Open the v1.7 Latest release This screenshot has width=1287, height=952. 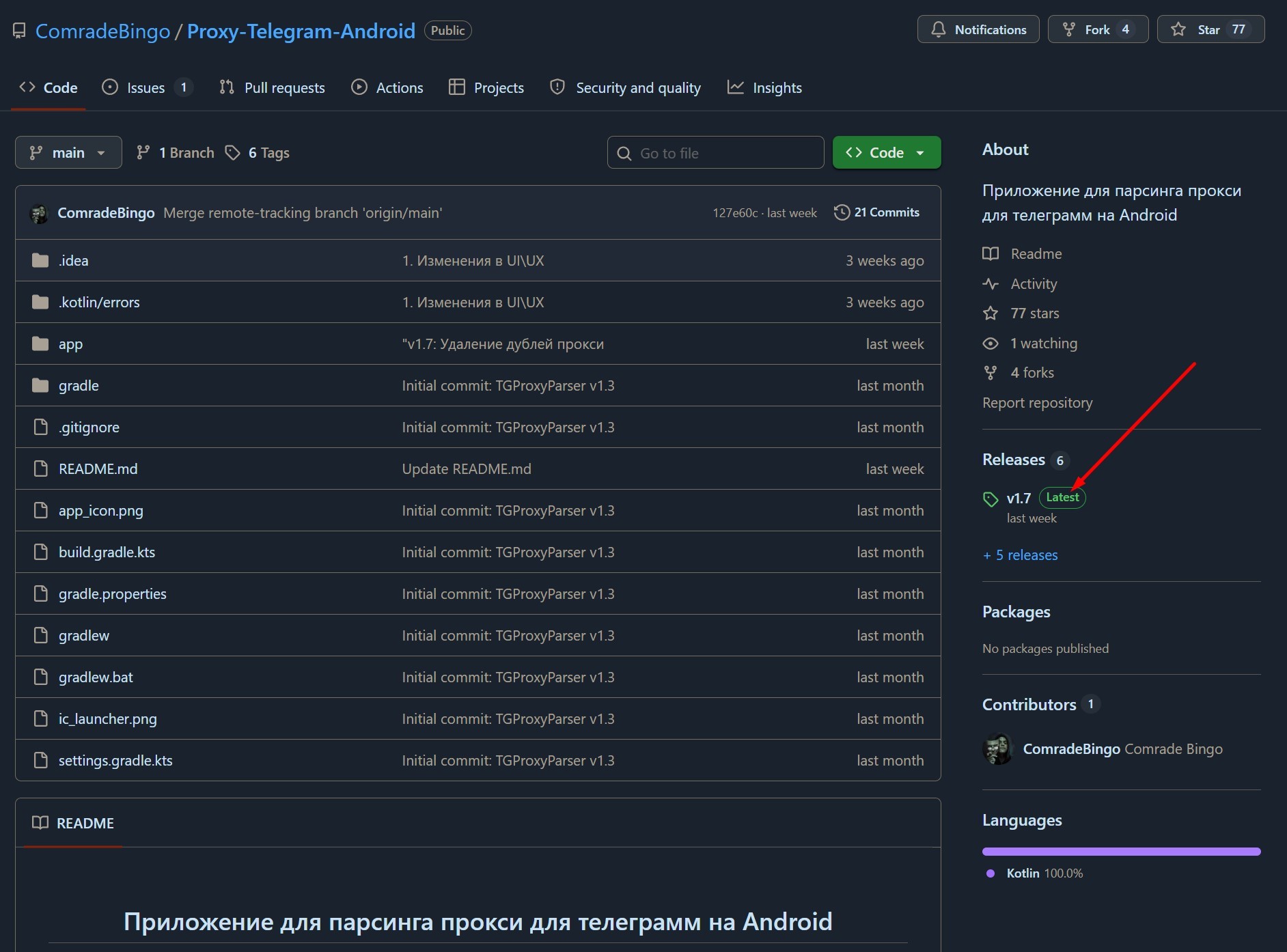(x=1034, y=498)
